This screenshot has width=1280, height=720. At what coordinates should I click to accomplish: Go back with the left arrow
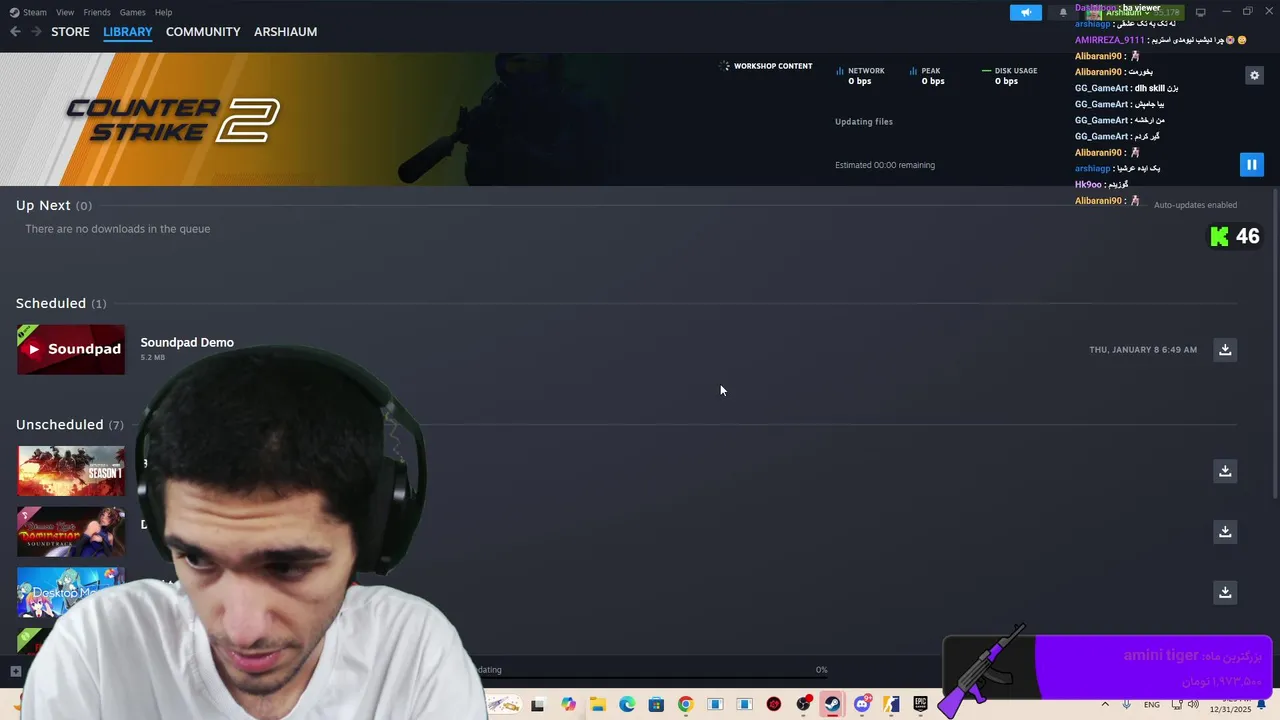pyautogui.click(x=15, y=32)
